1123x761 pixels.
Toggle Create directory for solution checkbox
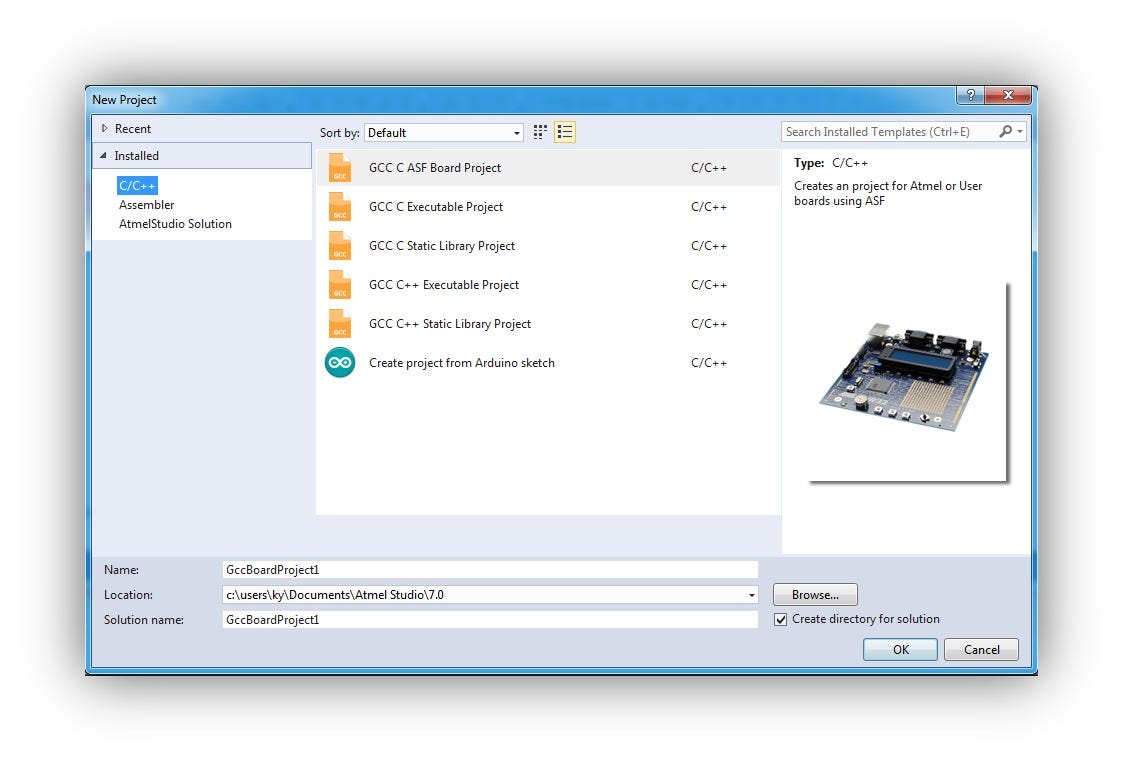(781, 619)
